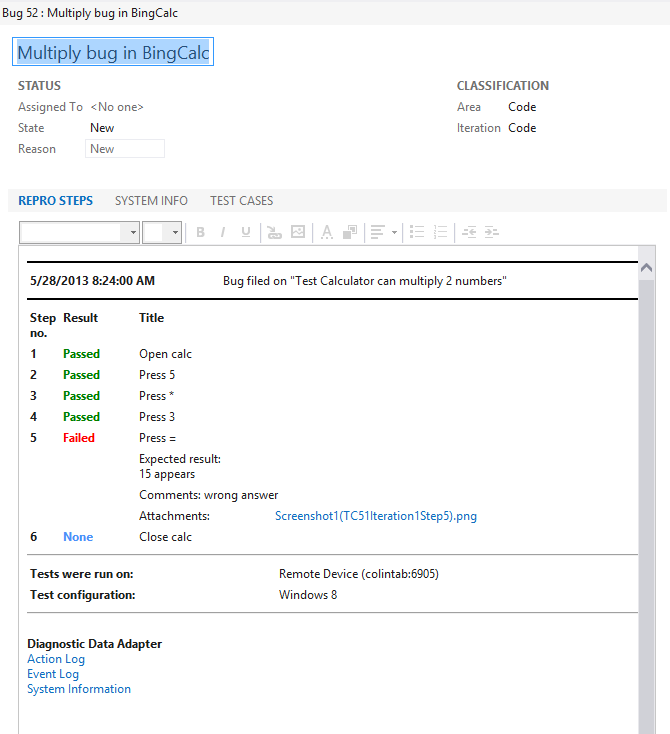Image resolution: width=670 pixels, height=734 pixels.
Task: Click the None result of step 6
Action: [x=78, y=537]
